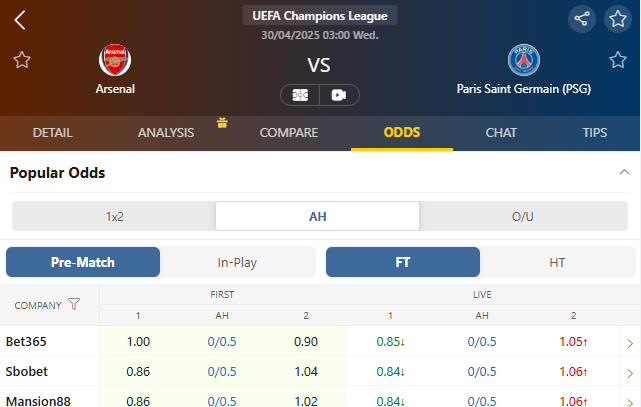The height and width of the screenshot is (407, 641).
Task: Open the live pitch animation icon
Action: pyautogui.click(x=300, y=95)
